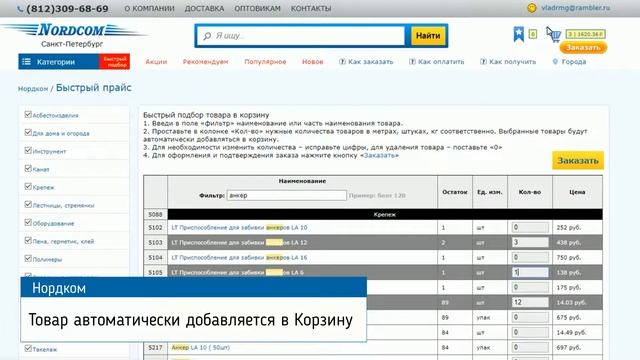Open КОНТАКТЫ in top menu

[x=311, y=8]
